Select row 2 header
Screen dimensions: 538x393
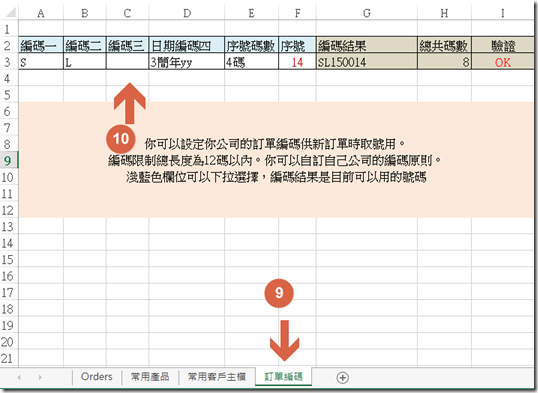pyautogui.click(x=8, y=45)
